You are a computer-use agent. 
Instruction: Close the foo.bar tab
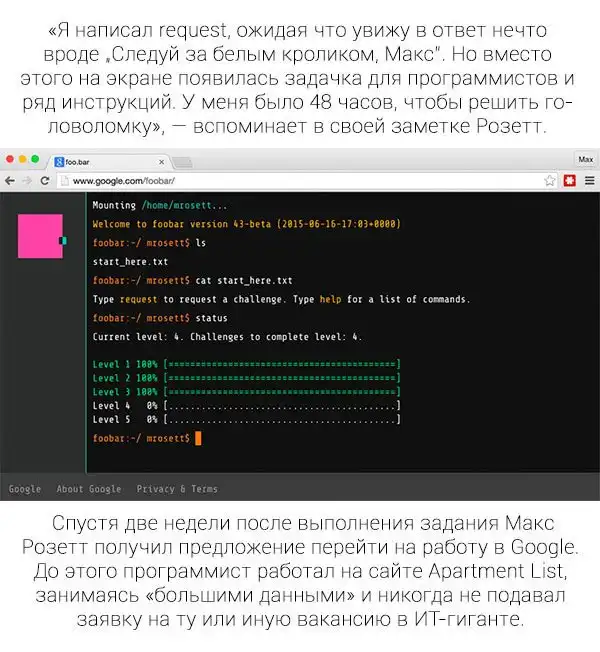pyautogui.click(x=161, y=162)
